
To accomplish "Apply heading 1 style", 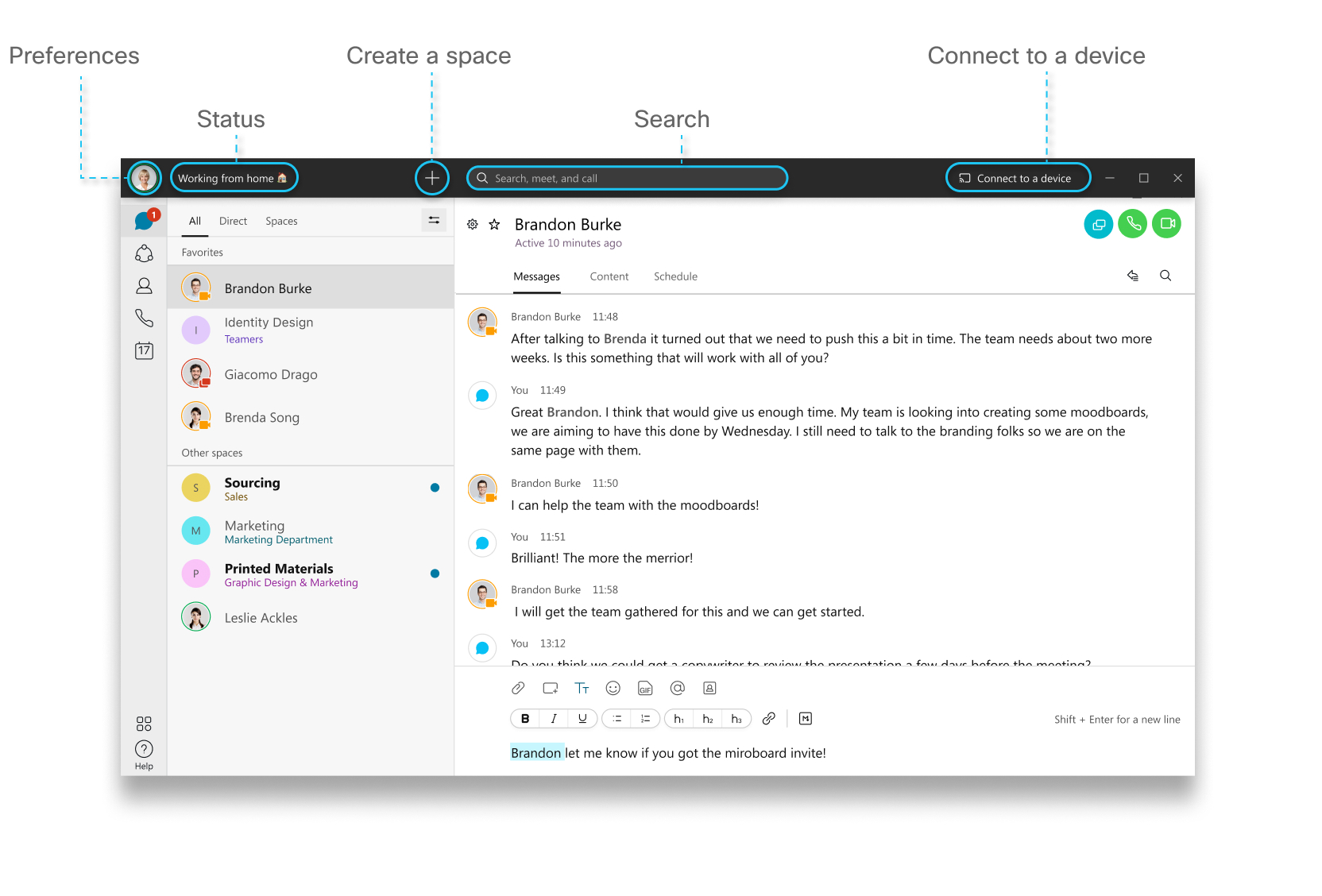I will tap(679, 719).
